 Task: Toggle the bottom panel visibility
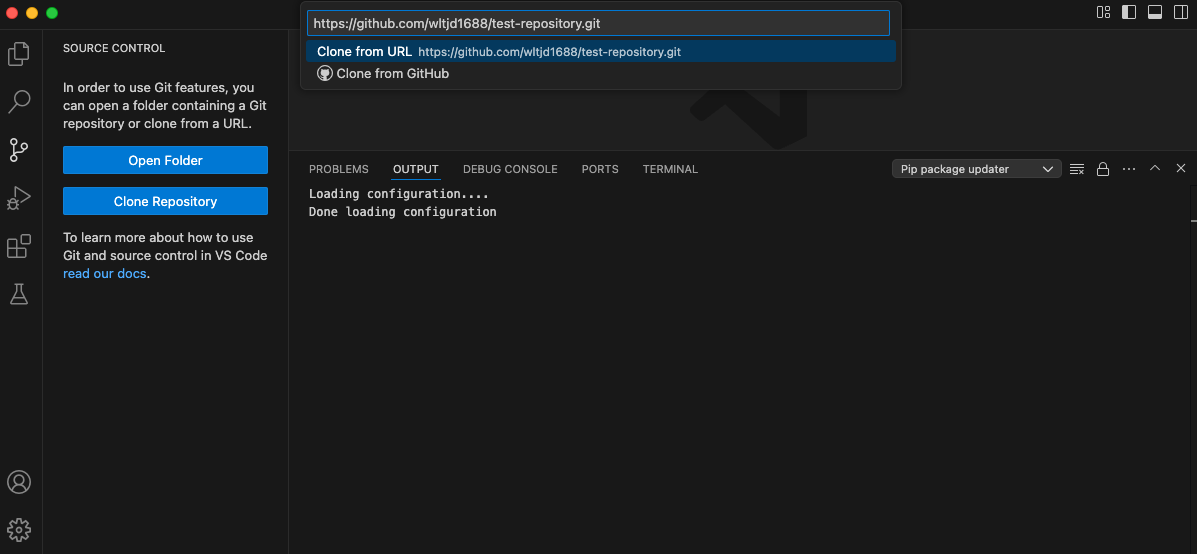(x=1155, y=12)
